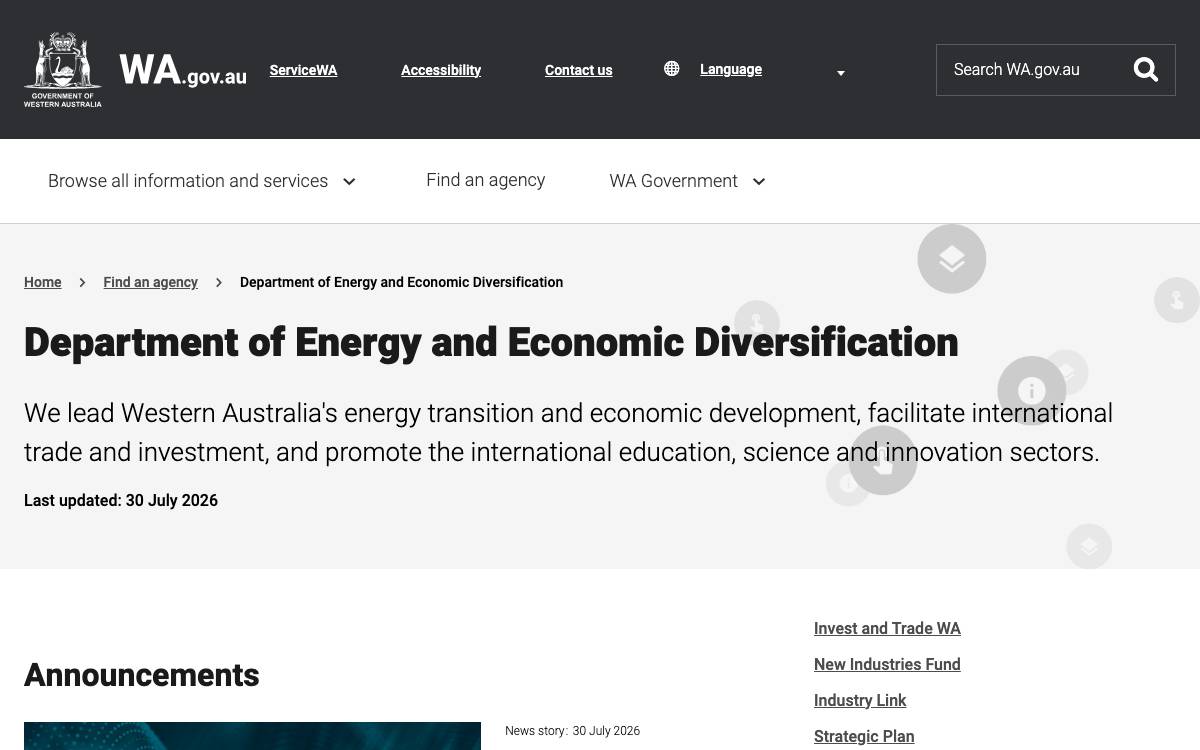Expand the WA Government menu
Image resolution: width=1200 pixels, height=750 pixels.
click(688, 181)
